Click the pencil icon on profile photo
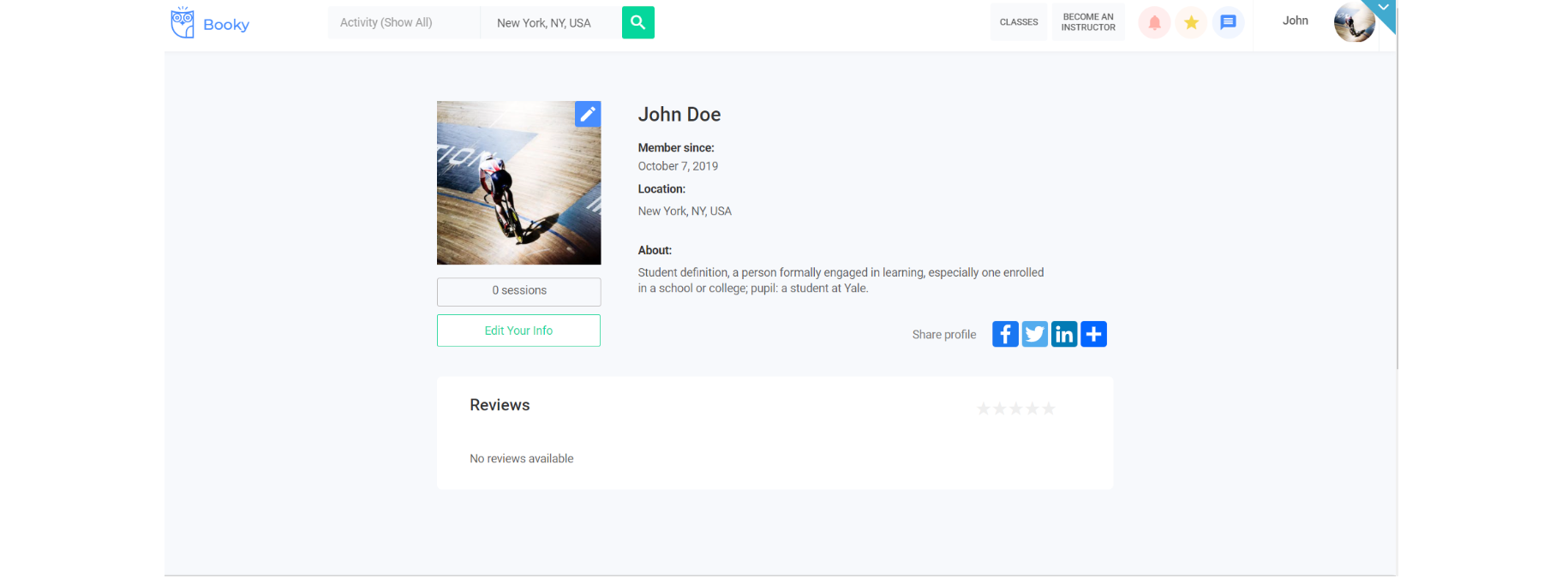The width and height of the screenshot is (1568, 584). [588, 114]
